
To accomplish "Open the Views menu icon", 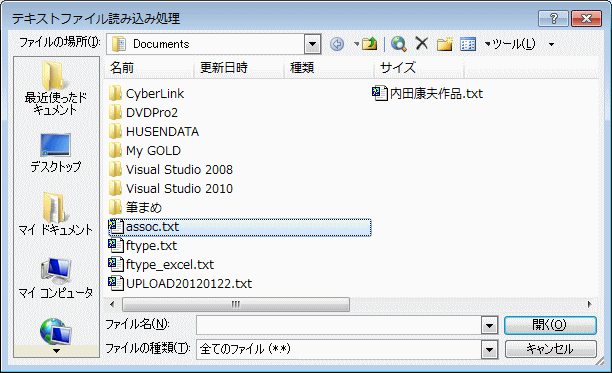I will click(x=468, y=44).
